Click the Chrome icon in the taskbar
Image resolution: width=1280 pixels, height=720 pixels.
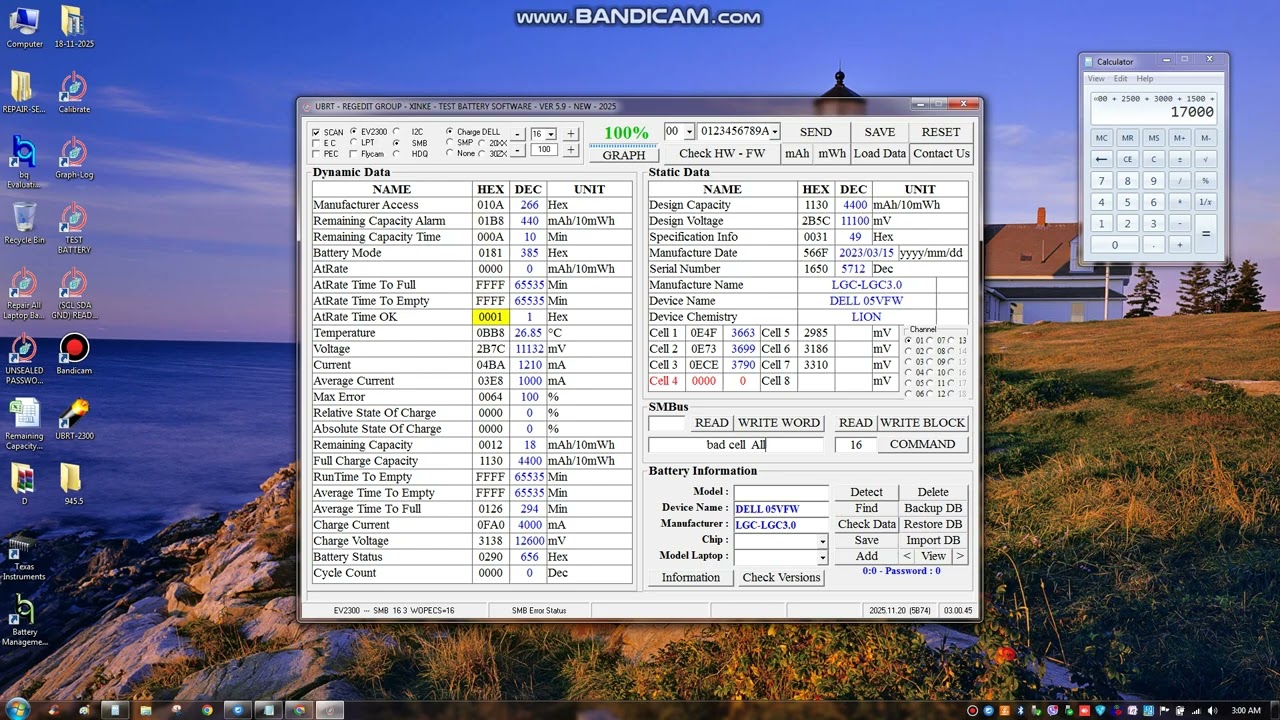[x=207, y=710]
